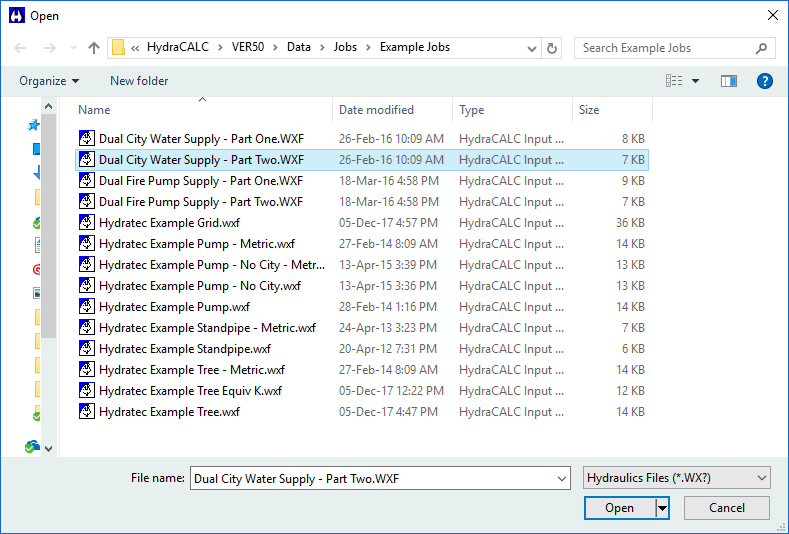Click the Cancel button
Viewport: 789px width, 534px height.
pos(727,508)
